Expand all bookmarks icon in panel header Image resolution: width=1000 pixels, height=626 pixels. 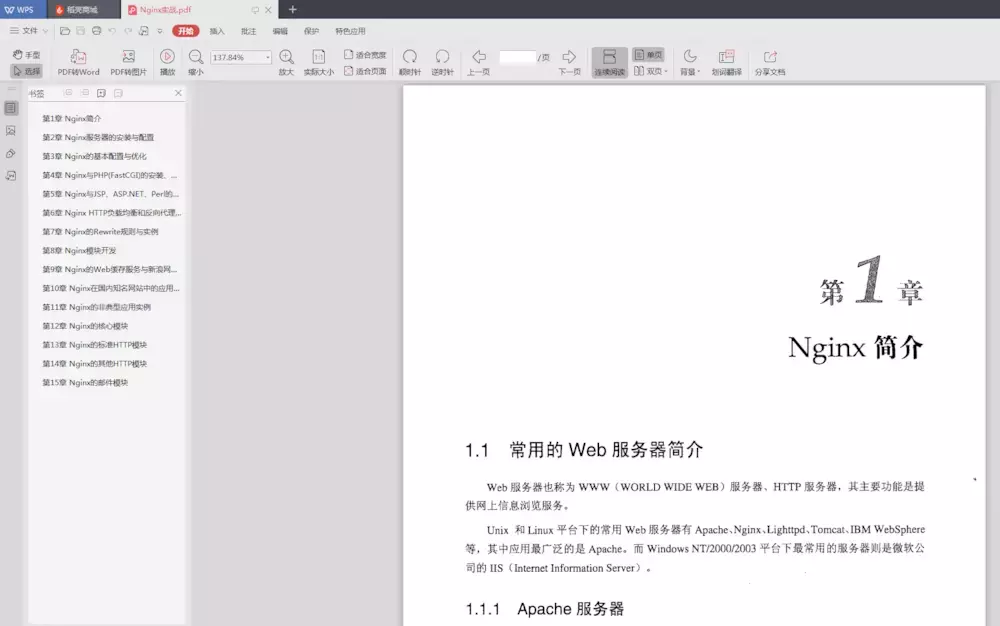pos(68,93)
